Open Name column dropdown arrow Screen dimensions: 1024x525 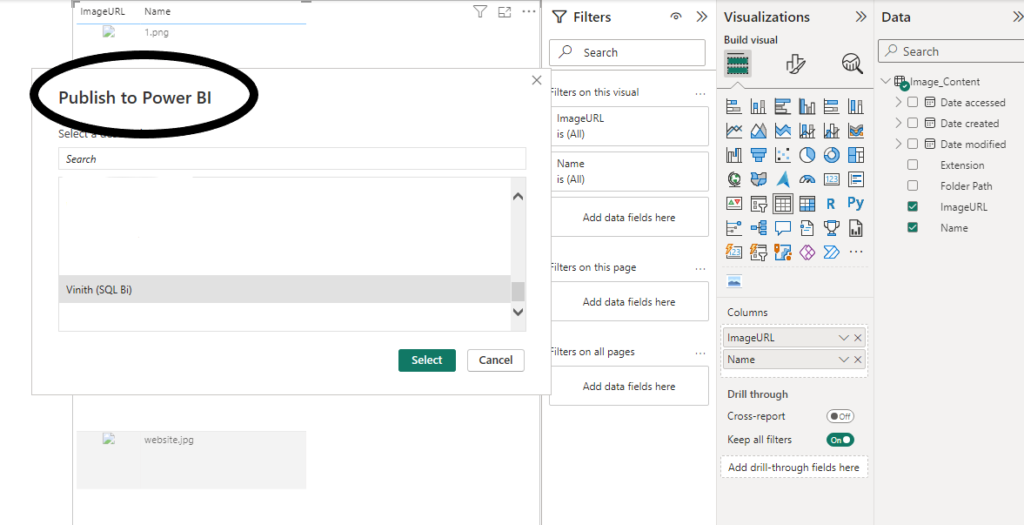click(x=844, y=360)
